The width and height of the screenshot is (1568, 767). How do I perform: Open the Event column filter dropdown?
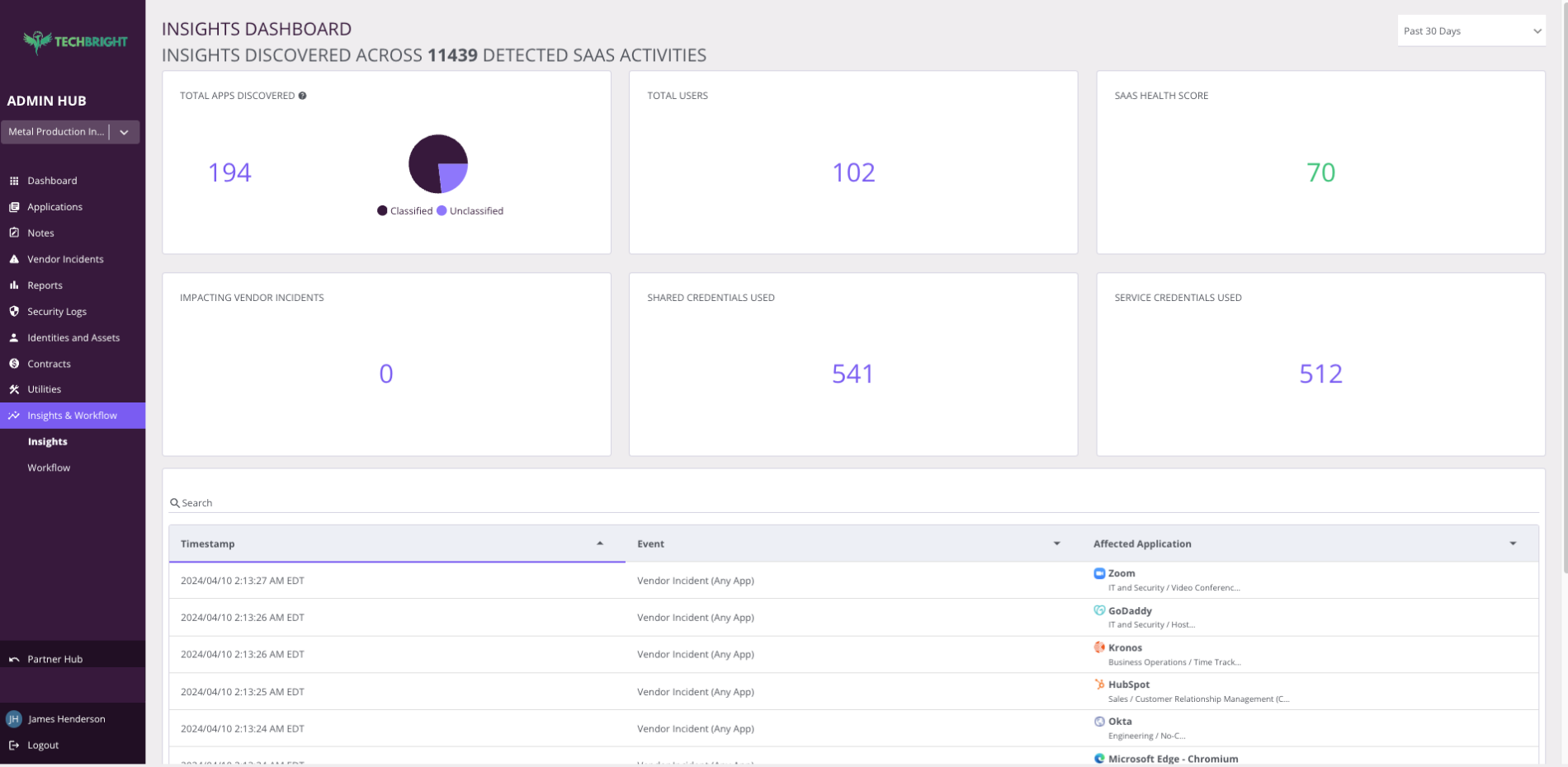pos(1056,543)
